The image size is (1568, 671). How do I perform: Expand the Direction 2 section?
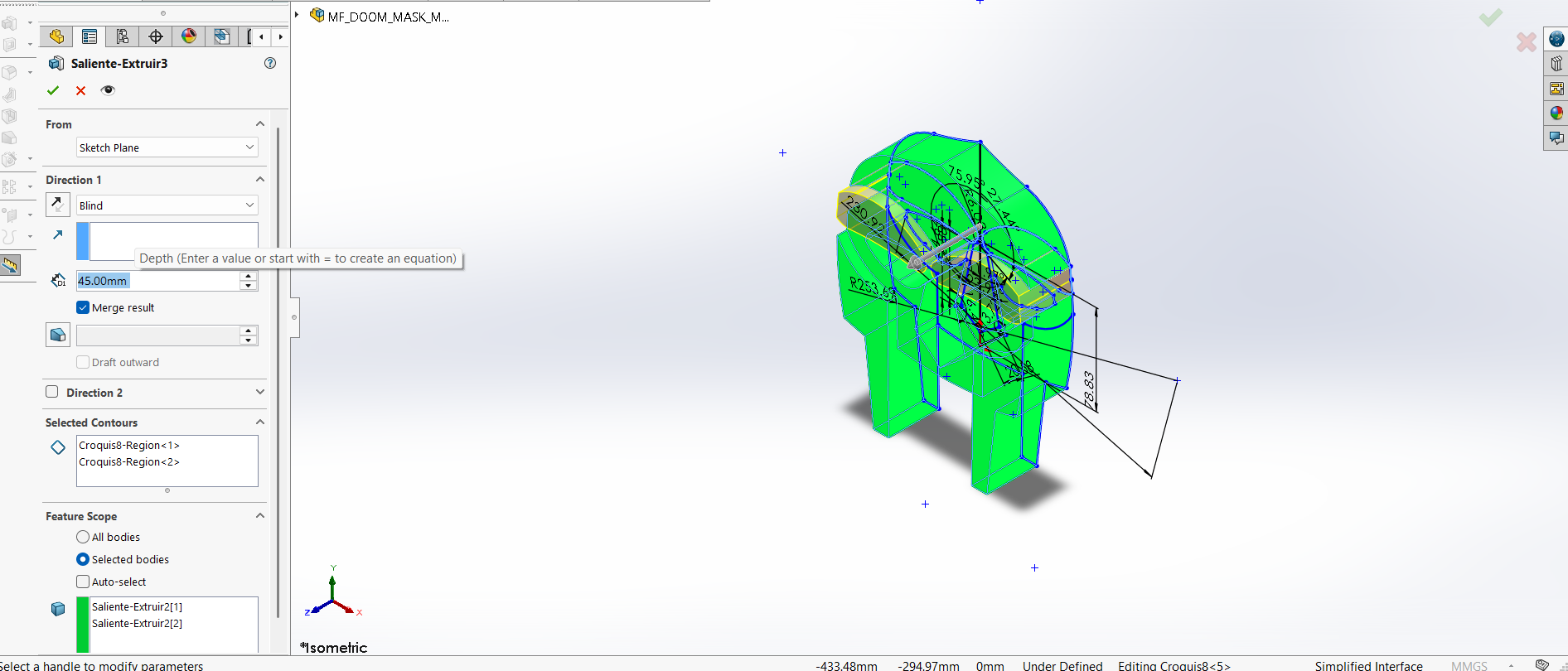click(260, 392)
